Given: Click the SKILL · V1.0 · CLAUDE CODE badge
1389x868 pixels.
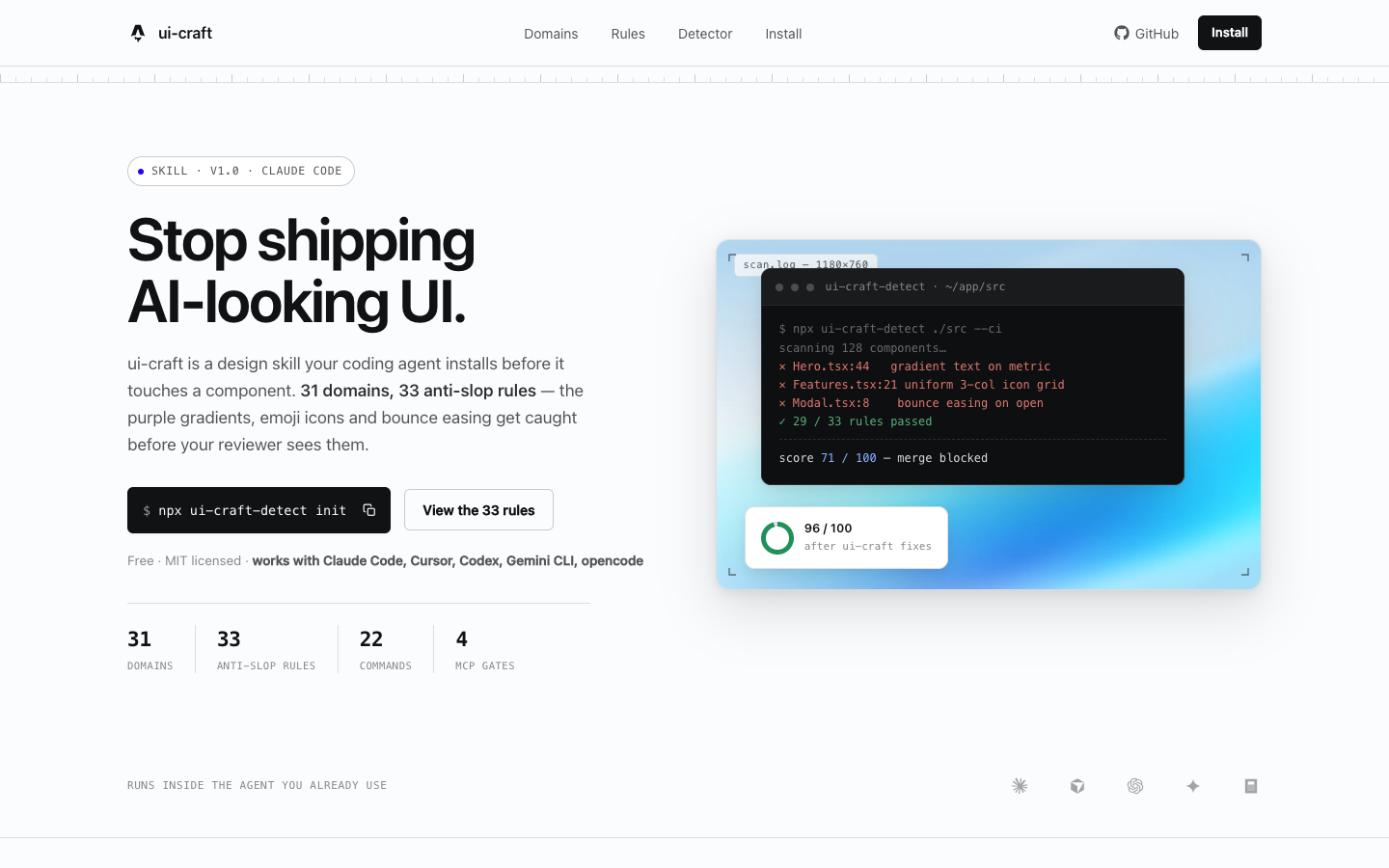Looking at the screenshot, I should tap(241, 171).
